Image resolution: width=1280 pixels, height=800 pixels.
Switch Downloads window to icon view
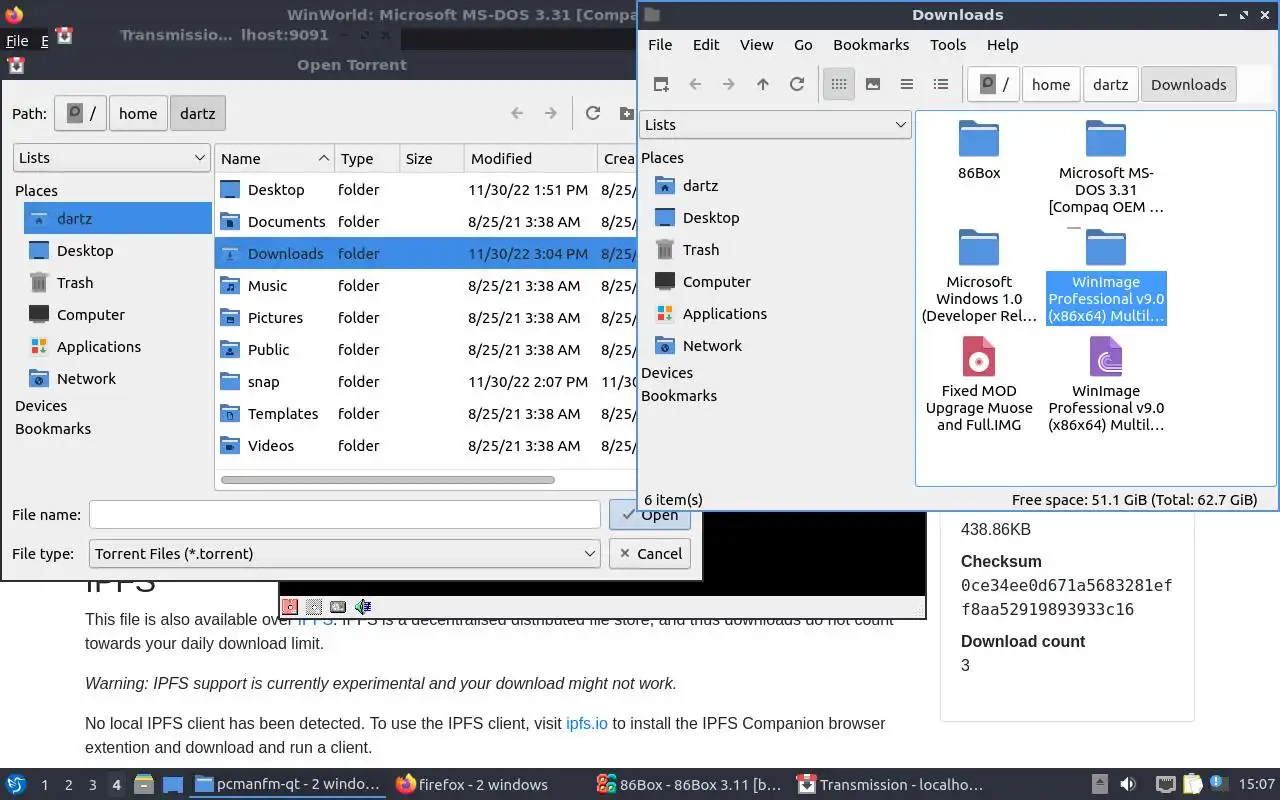[839, 84]
